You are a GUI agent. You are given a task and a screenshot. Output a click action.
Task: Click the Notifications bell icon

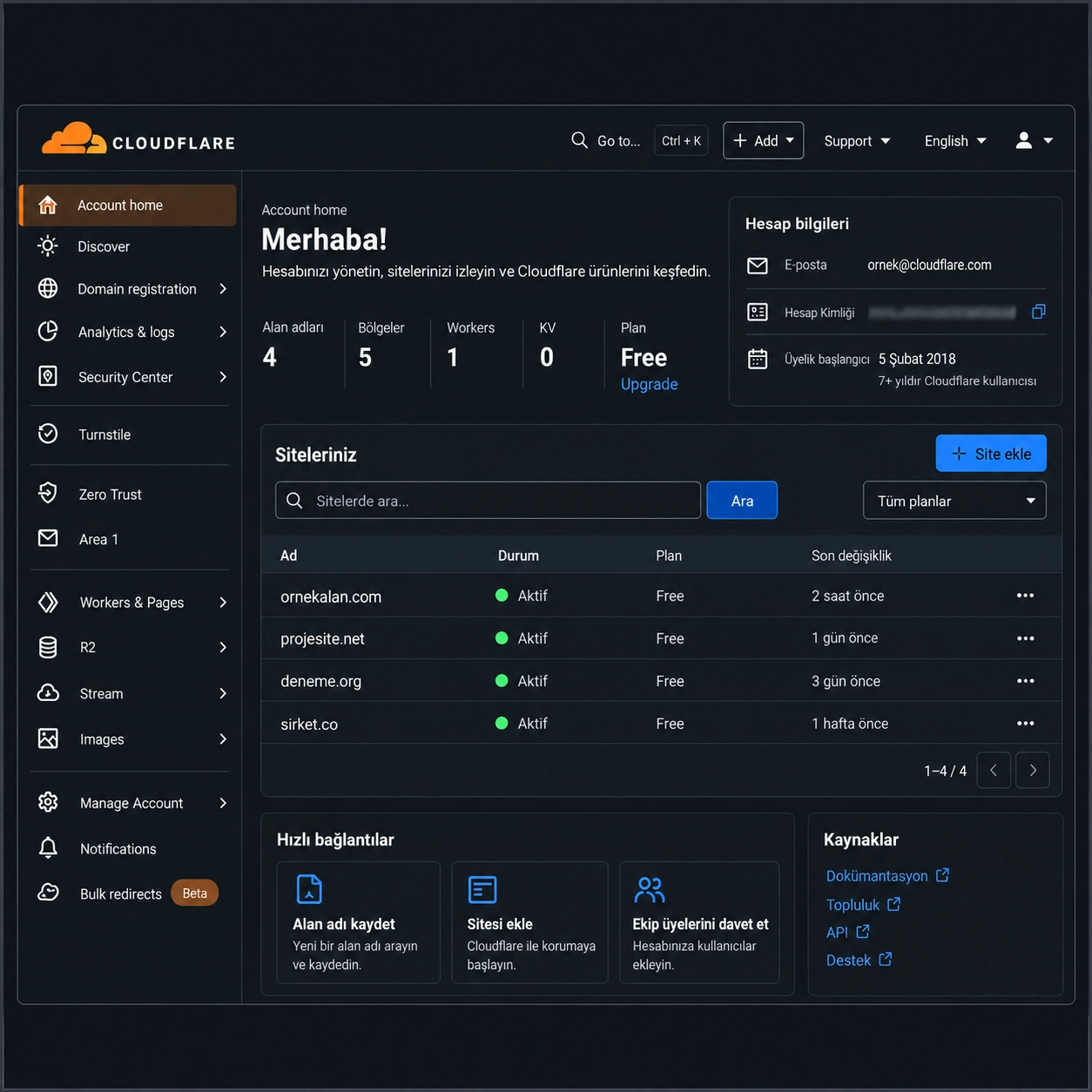pos(48,848)
